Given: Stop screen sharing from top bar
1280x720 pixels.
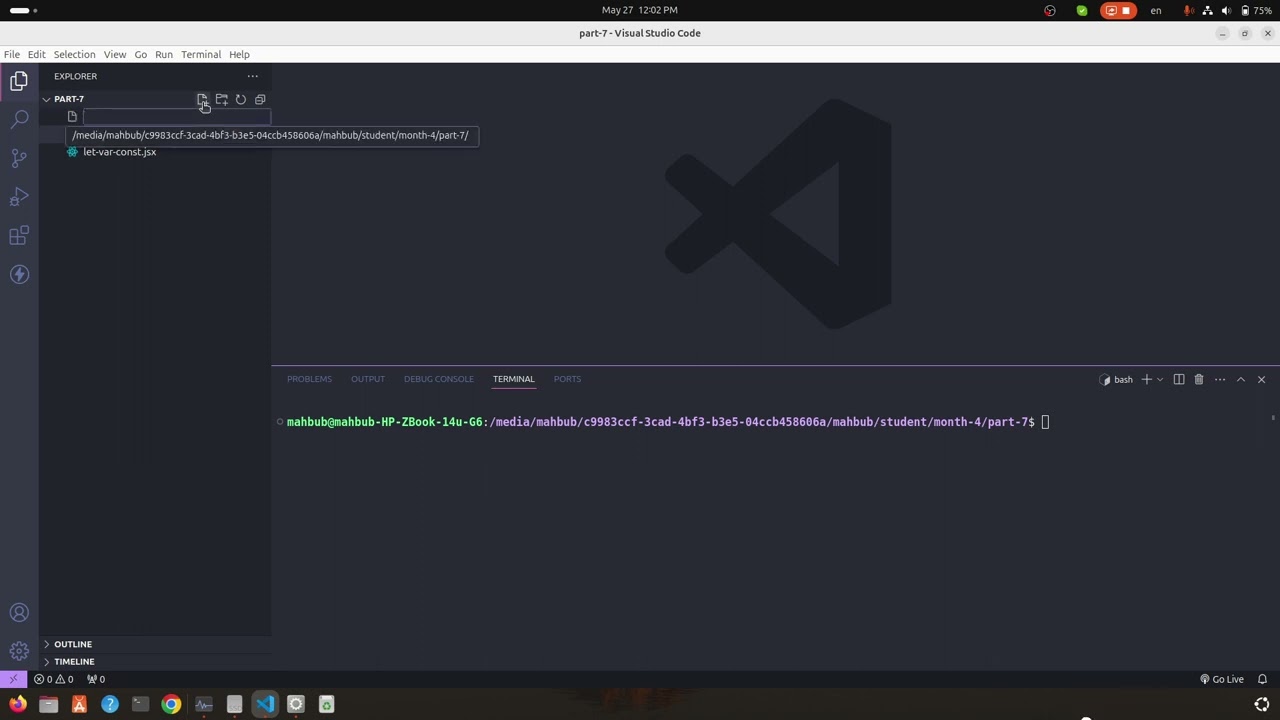Looking at the screenshot, I should (1118, 10).
